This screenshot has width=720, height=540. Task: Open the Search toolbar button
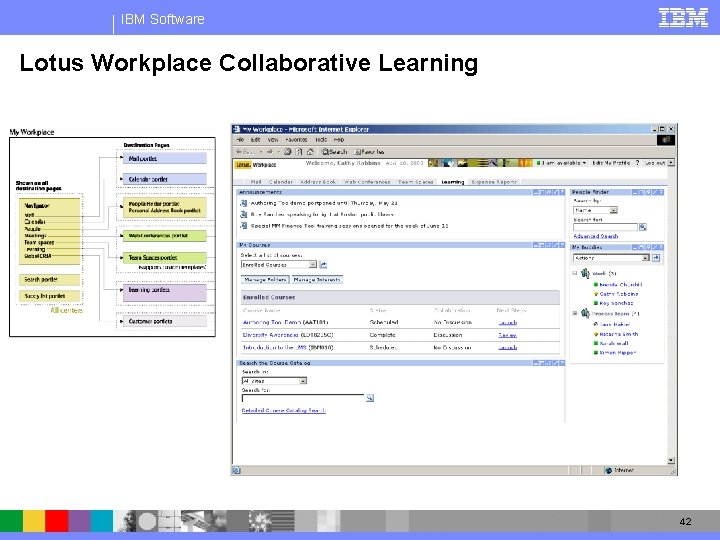334,152
